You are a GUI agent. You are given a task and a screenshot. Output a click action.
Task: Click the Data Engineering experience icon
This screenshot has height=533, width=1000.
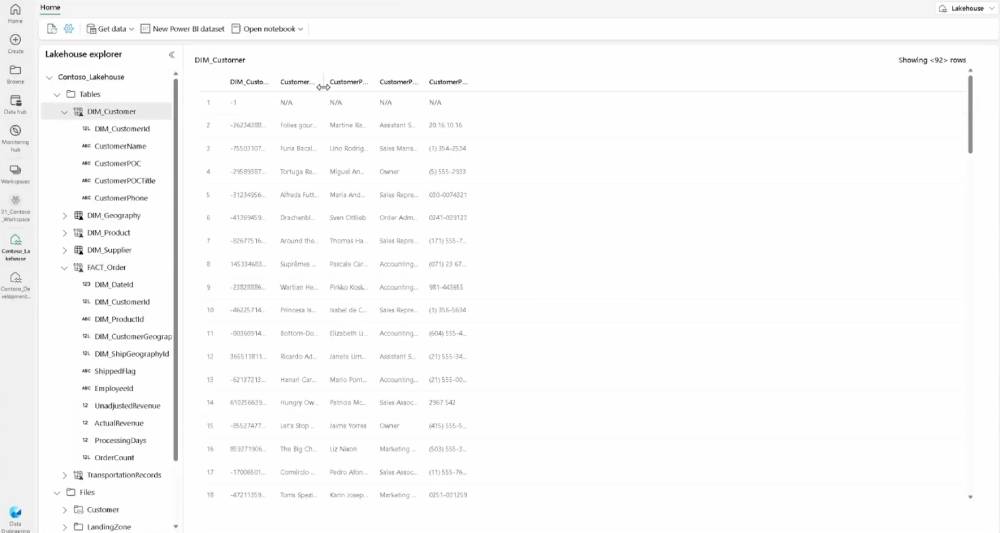tap(15, 513)
